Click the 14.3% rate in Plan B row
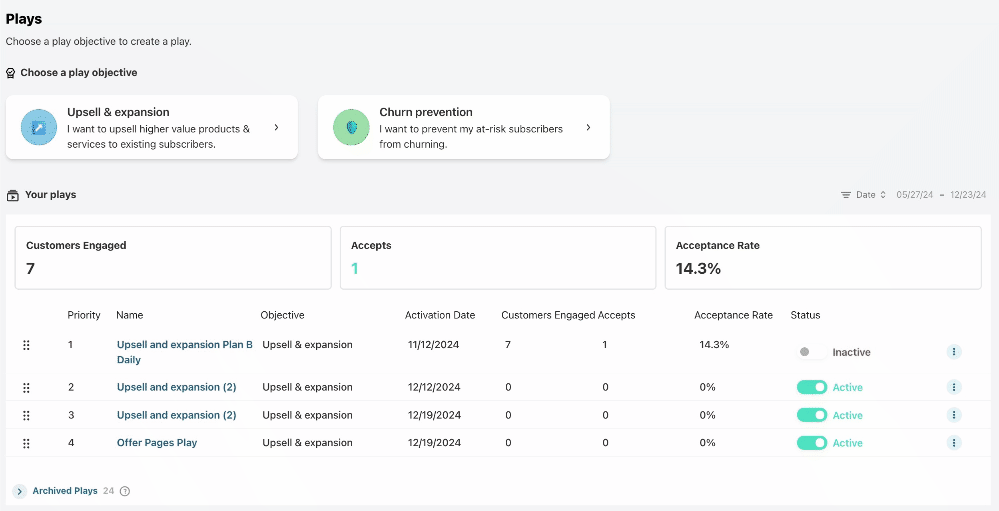 714,345
